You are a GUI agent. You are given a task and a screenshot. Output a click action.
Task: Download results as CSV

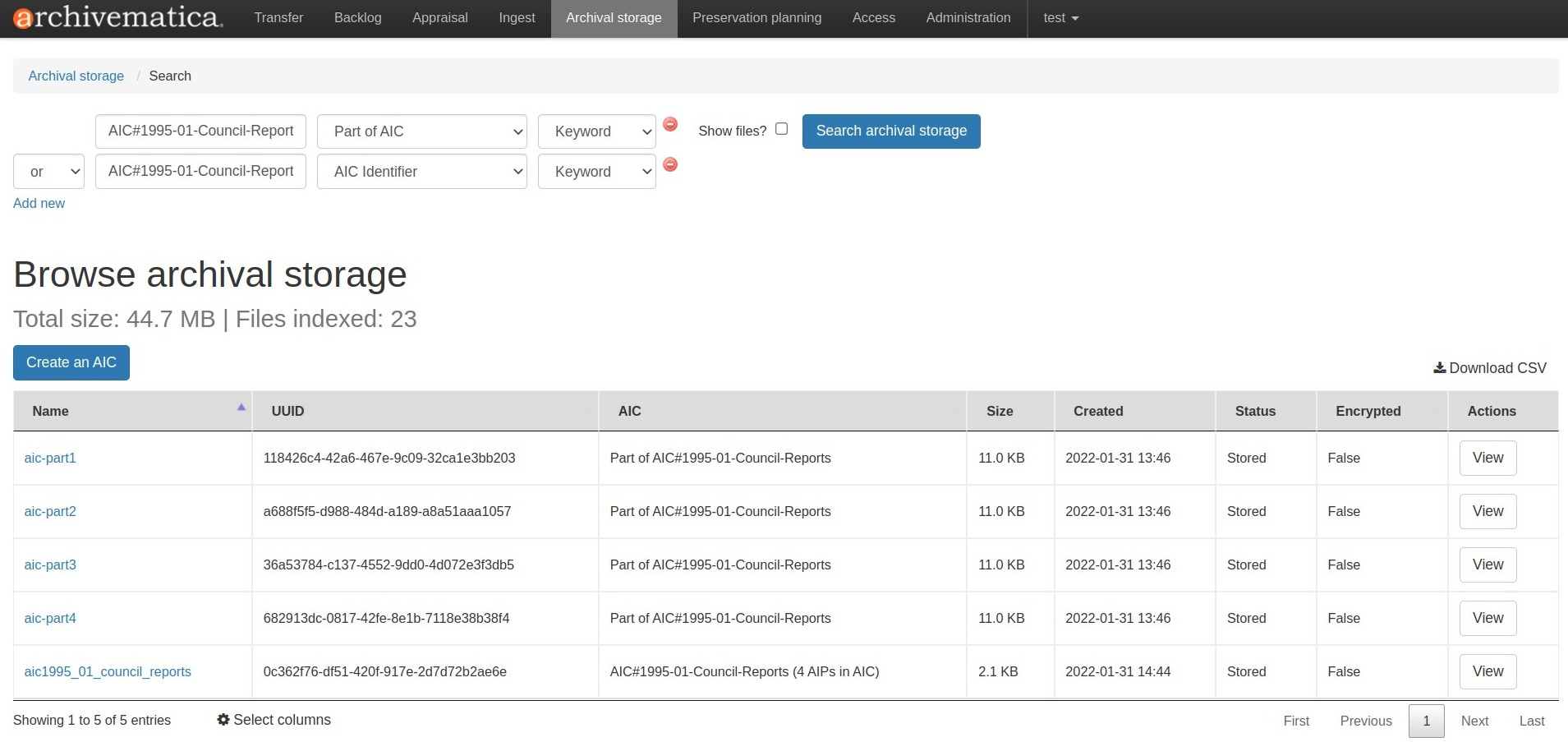point(1489,368)
